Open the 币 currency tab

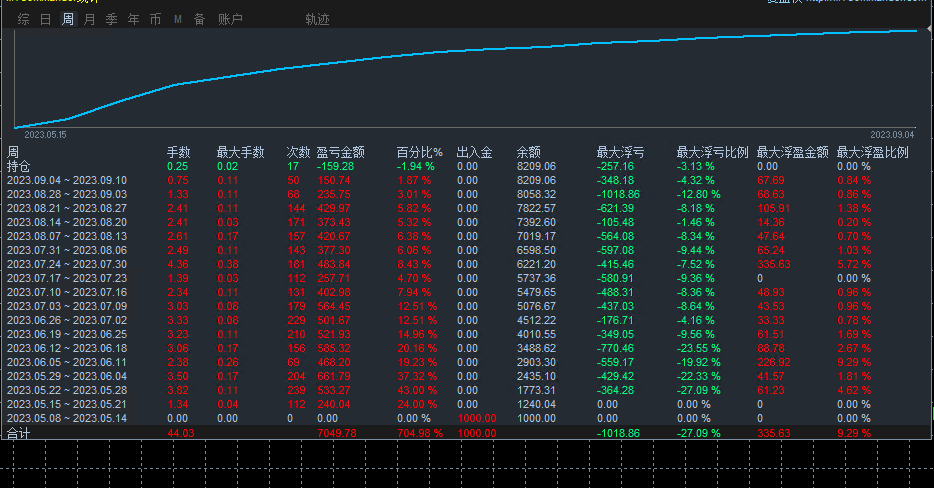pos(155,19)
